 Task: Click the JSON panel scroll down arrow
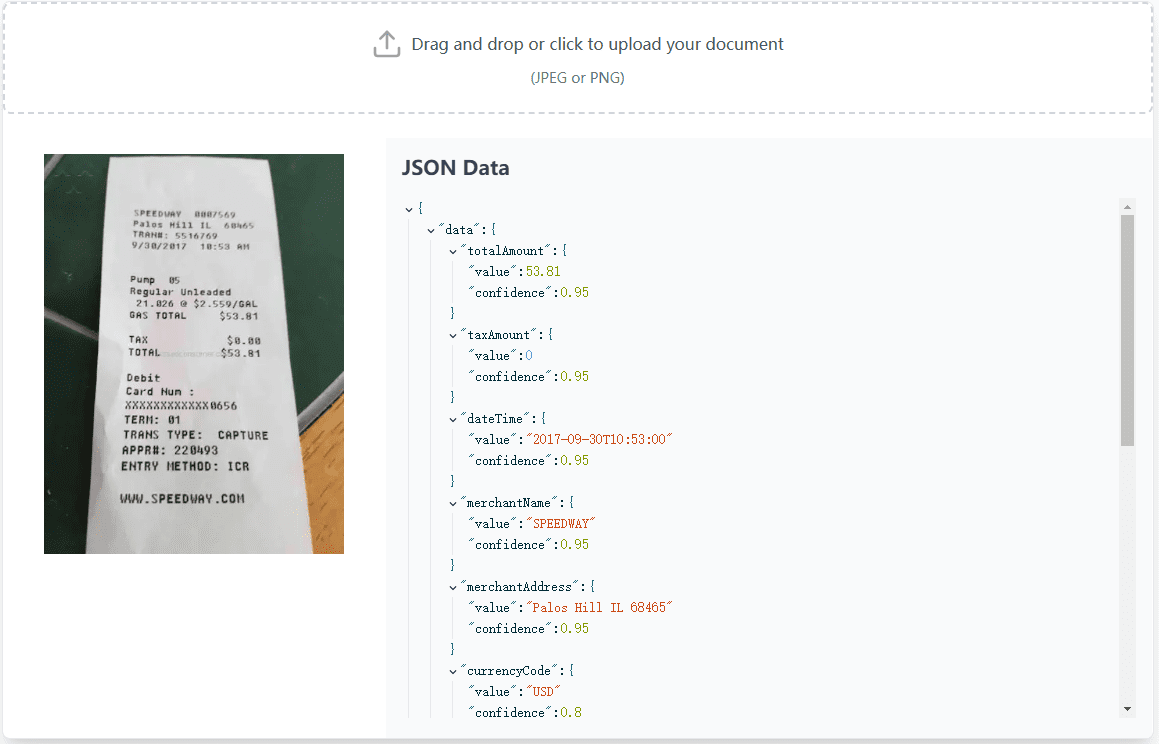1128,709
